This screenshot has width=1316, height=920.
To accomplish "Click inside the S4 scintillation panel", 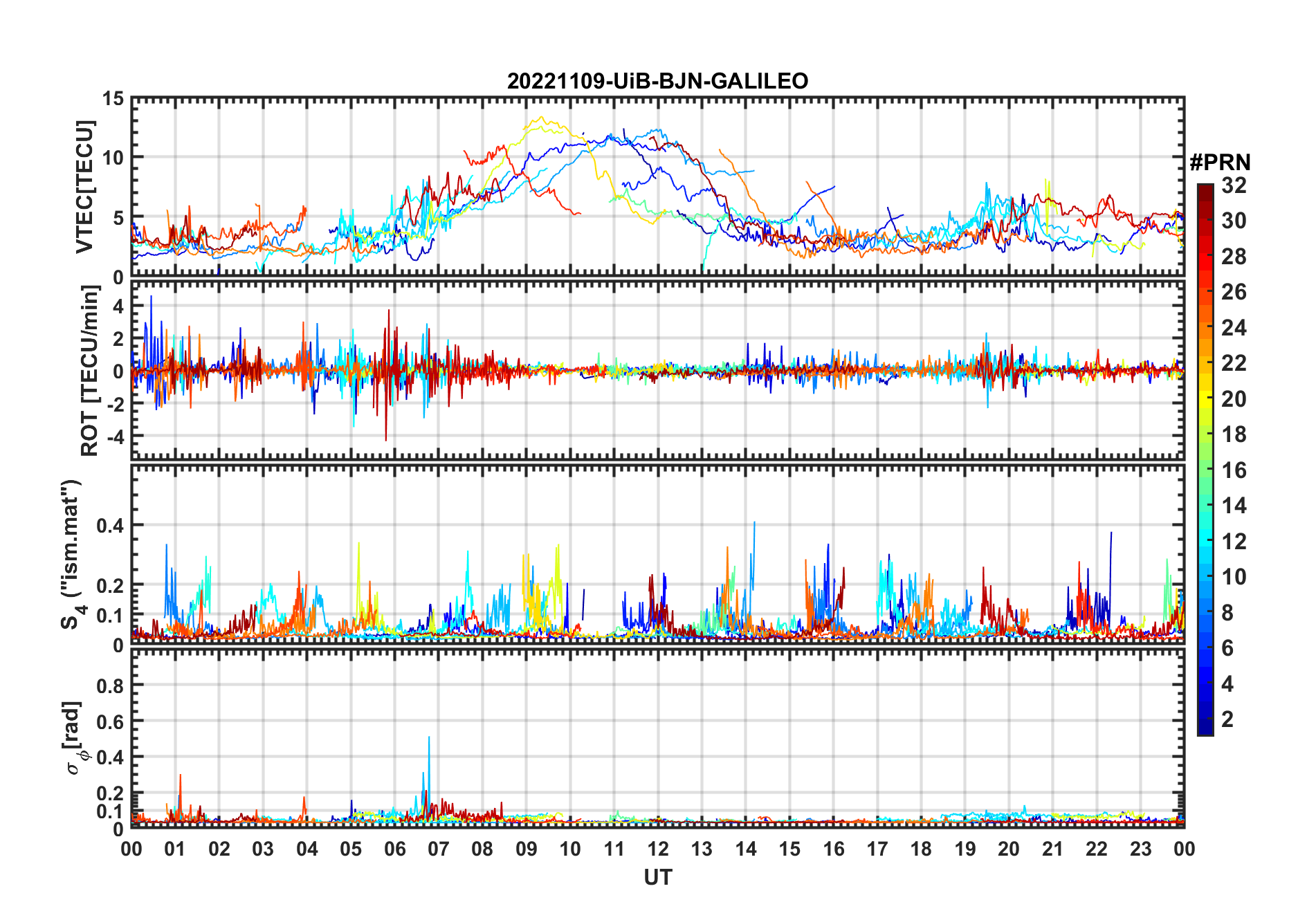I will [657, 553].
